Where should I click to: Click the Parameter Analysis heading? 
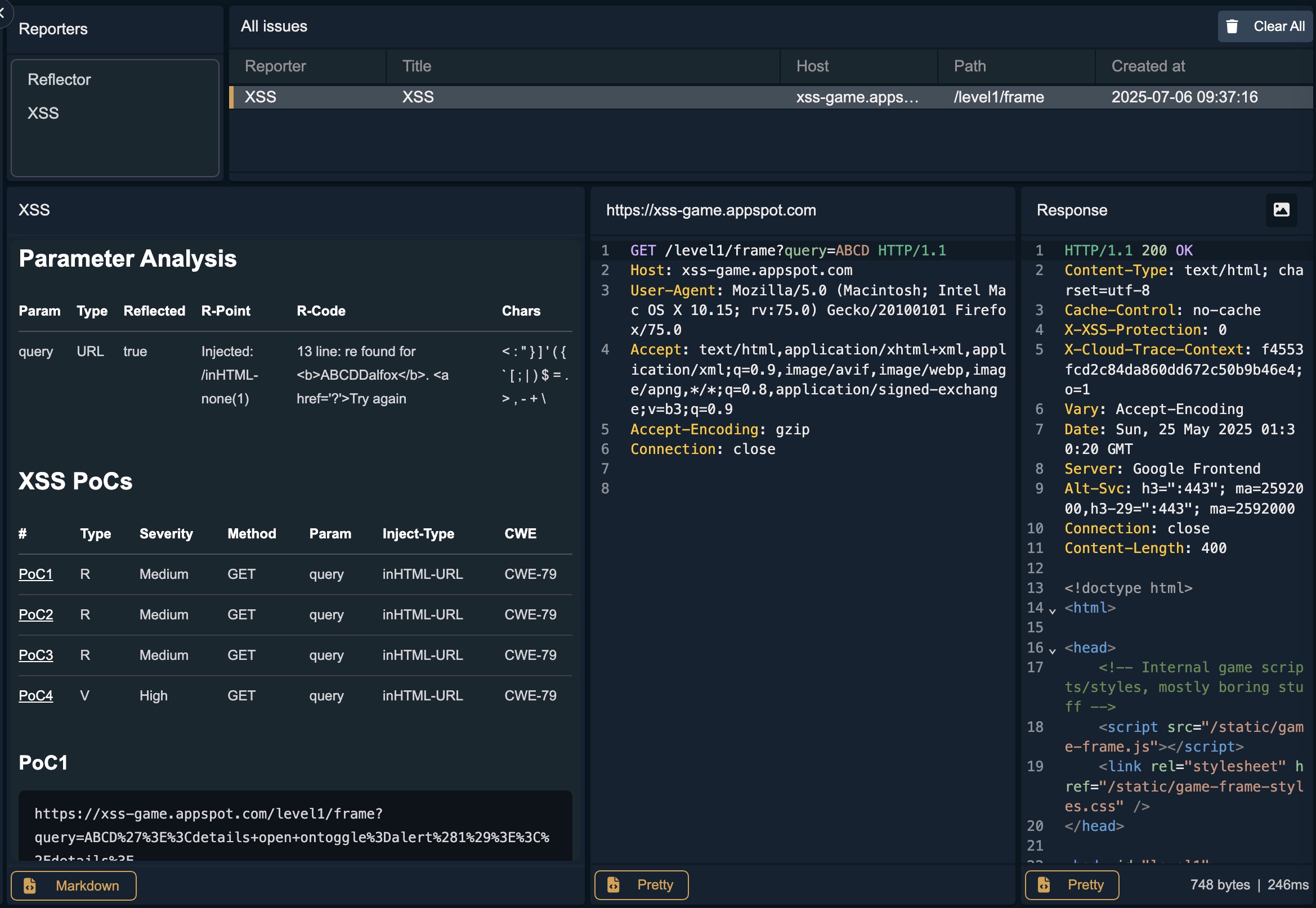tap(128, 259)
